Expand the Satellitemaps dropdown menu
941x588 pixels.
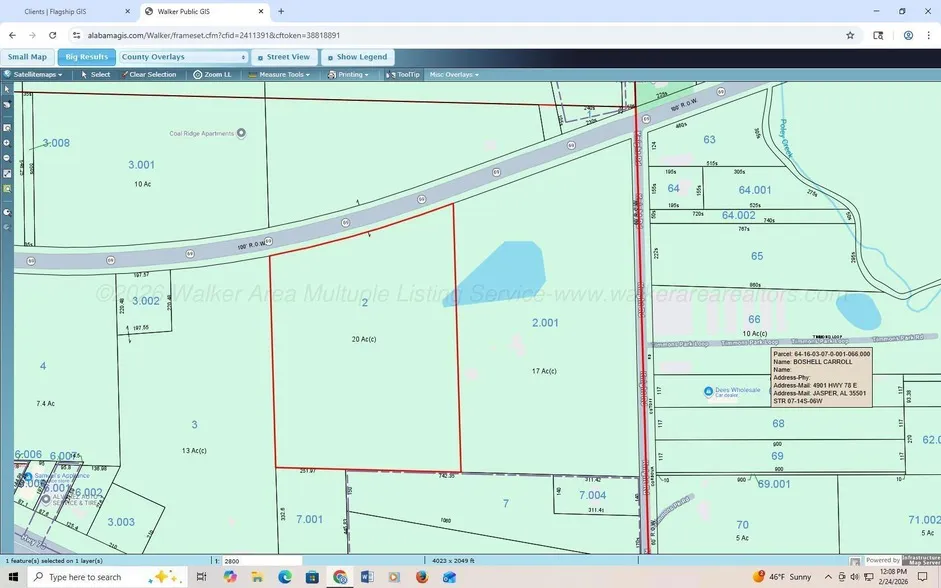click(x=35, y=75)
